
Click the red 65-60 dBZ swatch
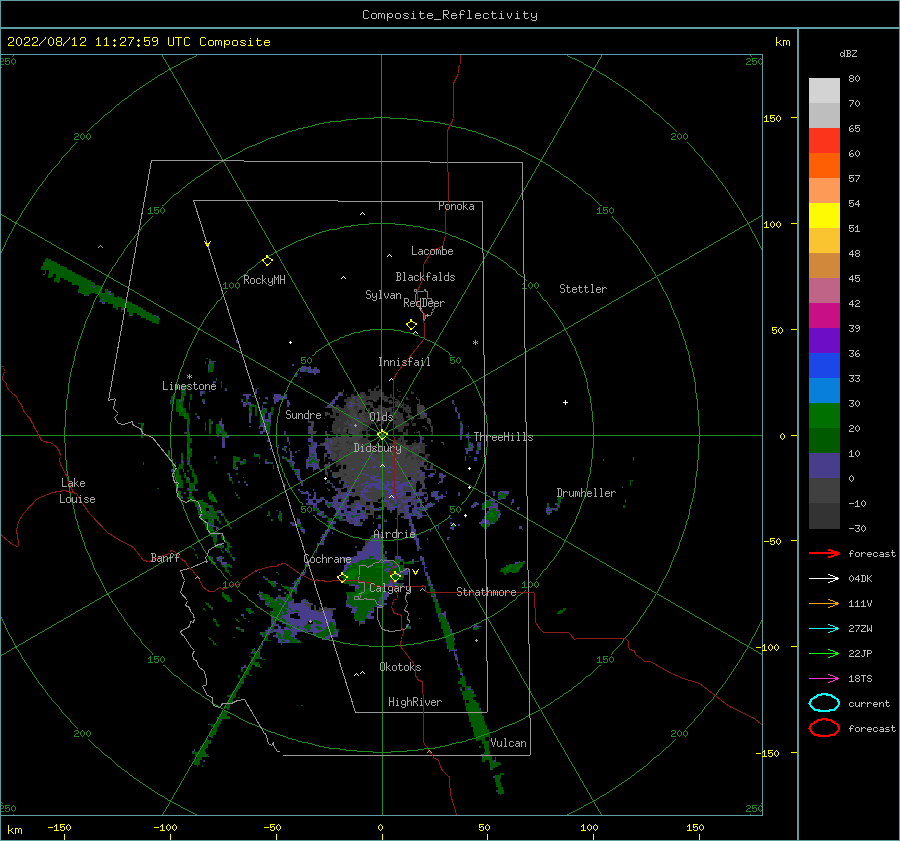824,141
